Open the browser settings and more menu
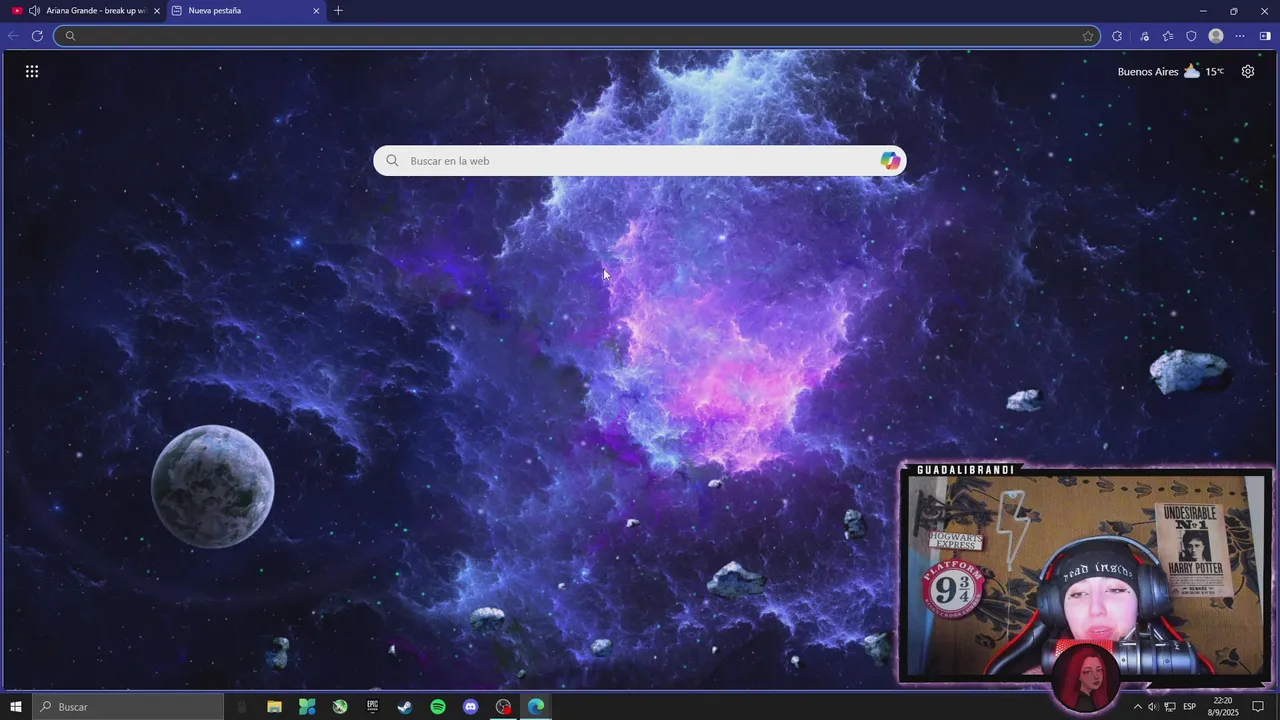 1240,36
